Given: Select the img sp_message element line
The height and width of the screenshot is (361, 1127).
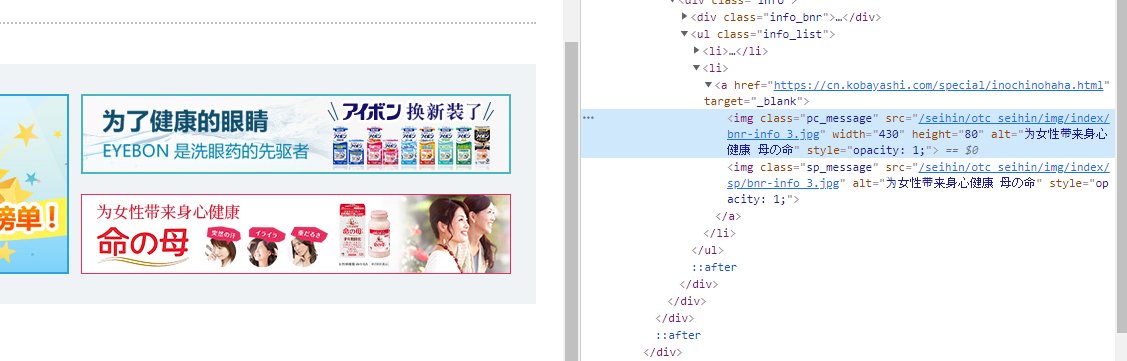Looking at the screenshot, I should coord(918,183).
